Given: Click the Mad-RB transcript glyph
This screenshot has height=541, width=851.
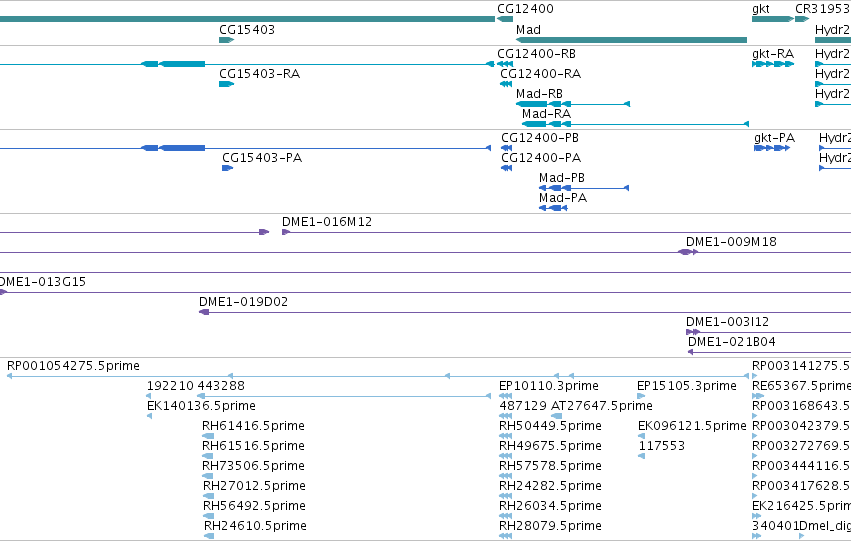Looking at the screenshot, I should point(573,104).
